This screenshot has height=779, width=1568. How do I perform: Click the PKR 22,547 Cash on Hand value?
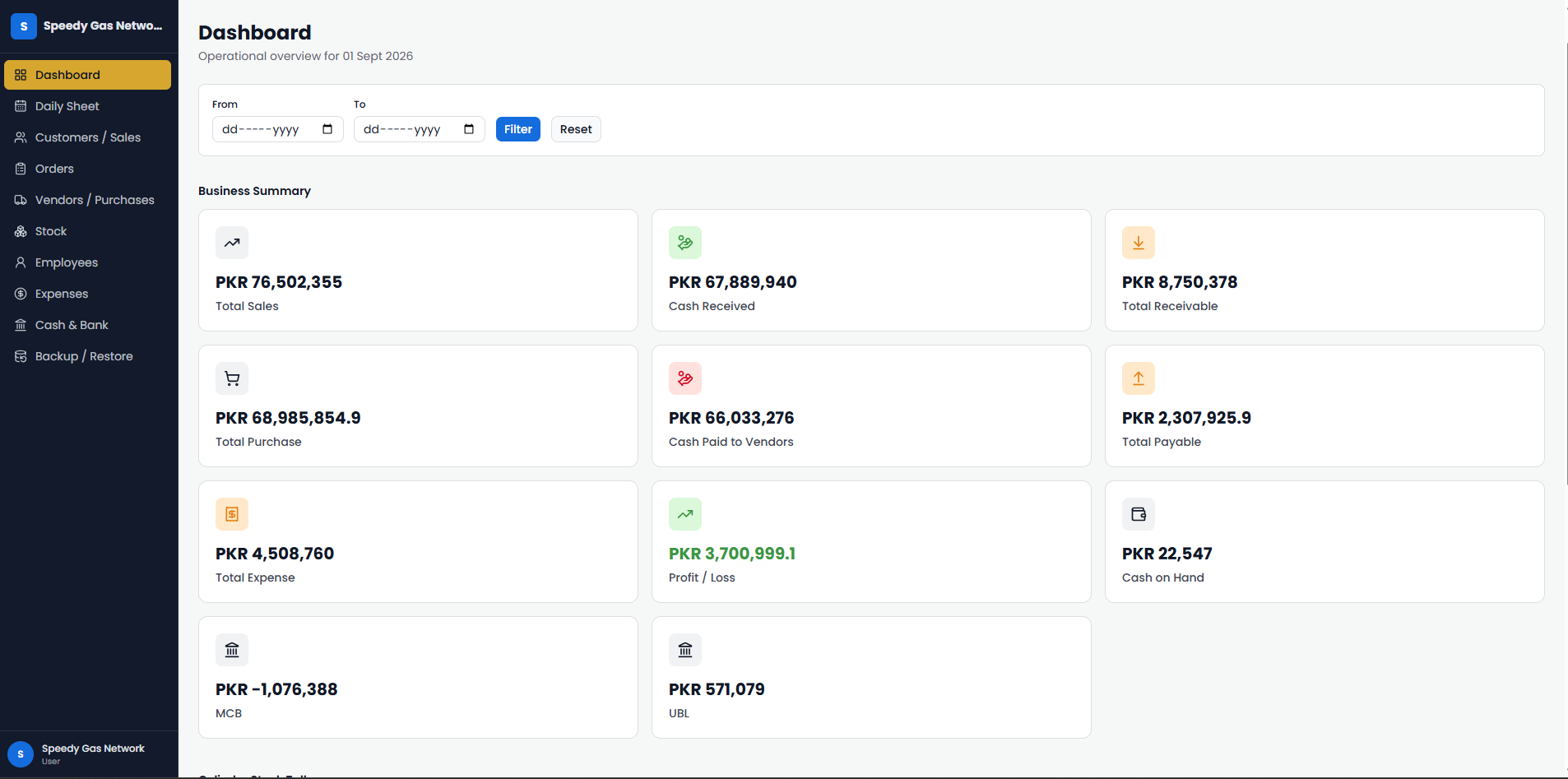[x=1167, y=554]
